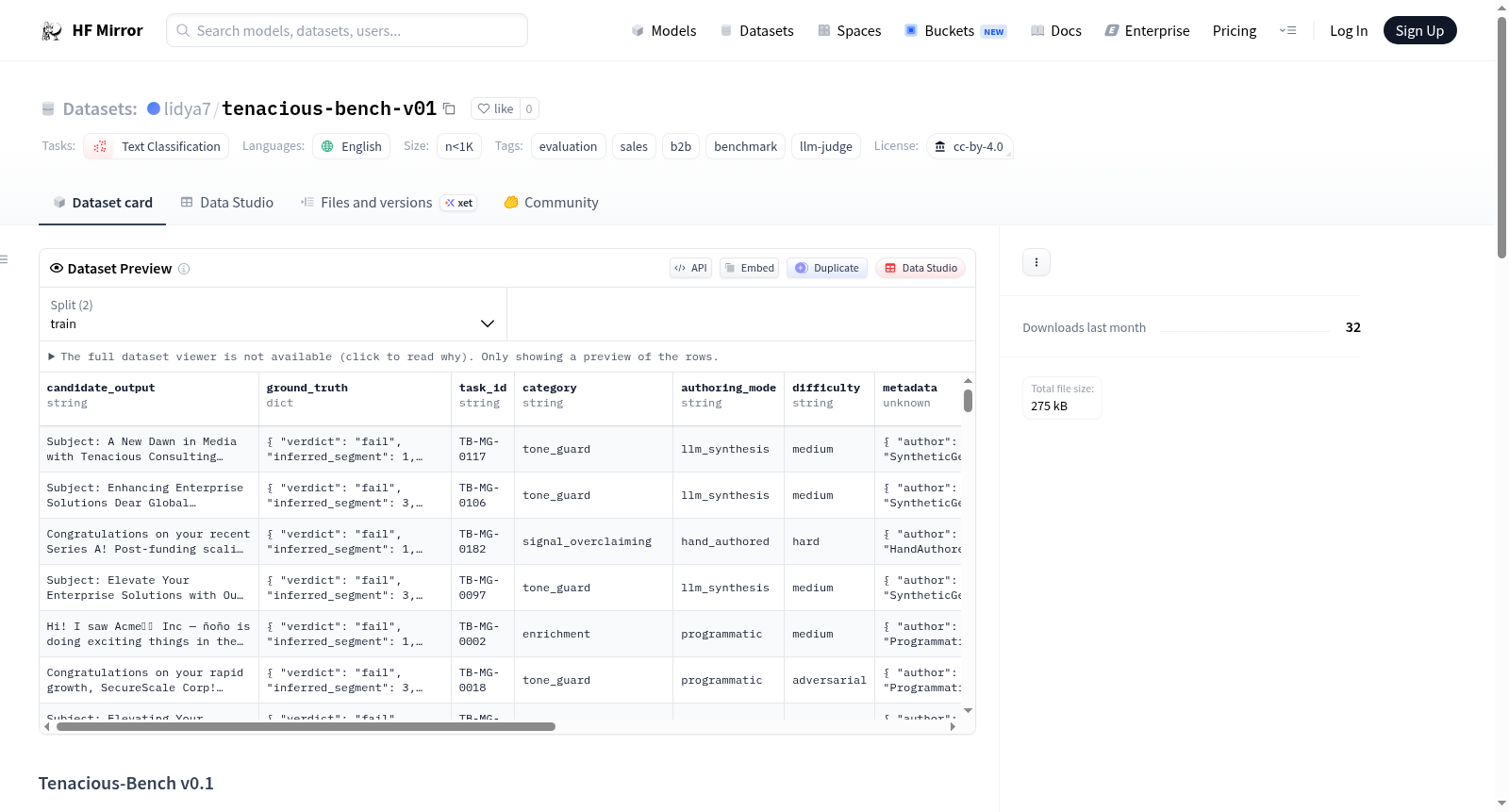Open the lidya7 profile link

(x=187, y=108)
